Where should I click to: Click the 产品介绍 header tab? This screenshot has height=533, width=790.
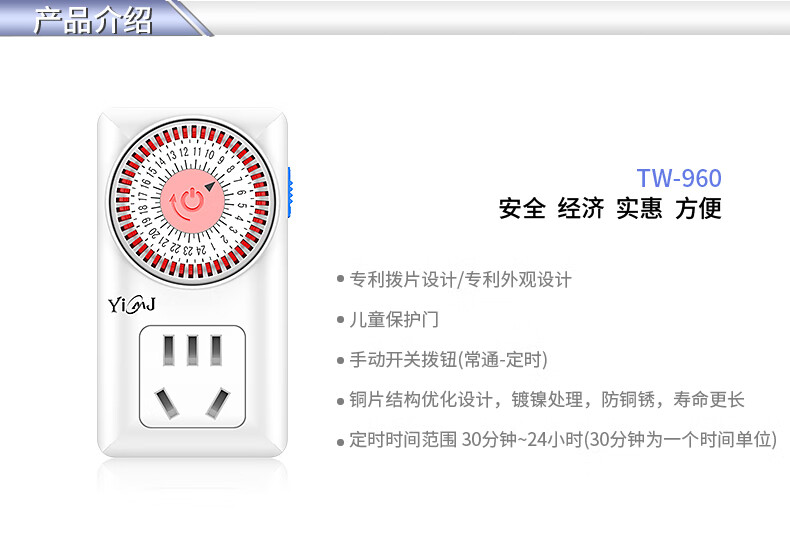[93, 21]
